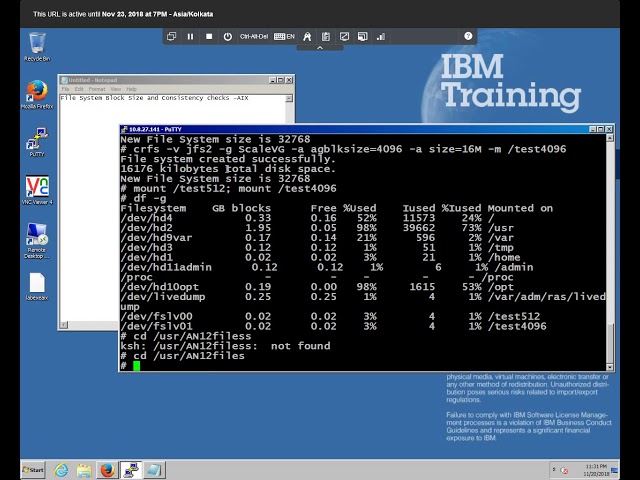Click the '/dev/livedump' filesystem entry
Viewport: 640px width, 480px height.
tap(163, 297)
